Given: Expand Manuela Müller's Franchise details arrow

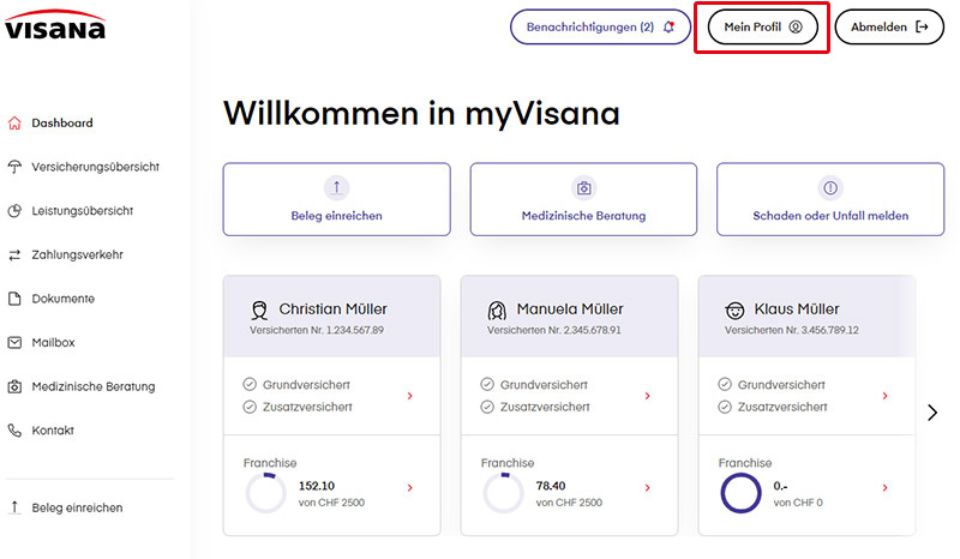Looking at the screenshot, I should (648, 488).
